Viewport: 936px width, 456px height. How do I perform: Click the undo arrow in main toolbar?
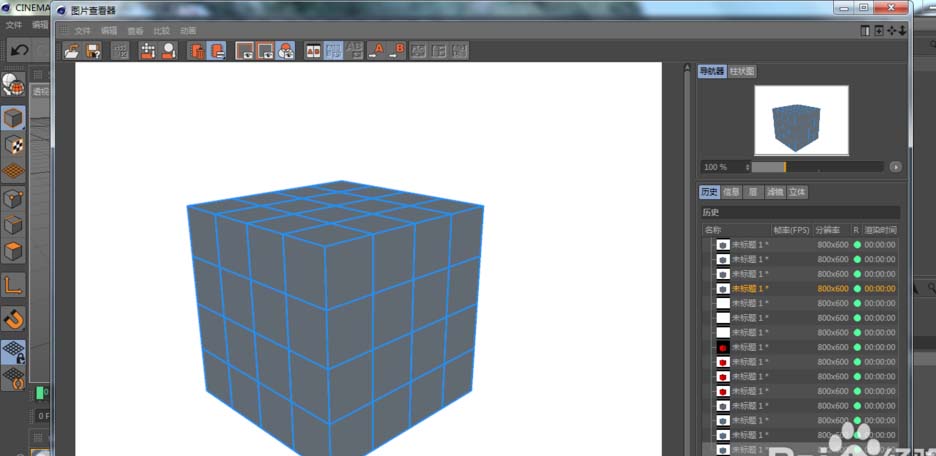(19, 49)
